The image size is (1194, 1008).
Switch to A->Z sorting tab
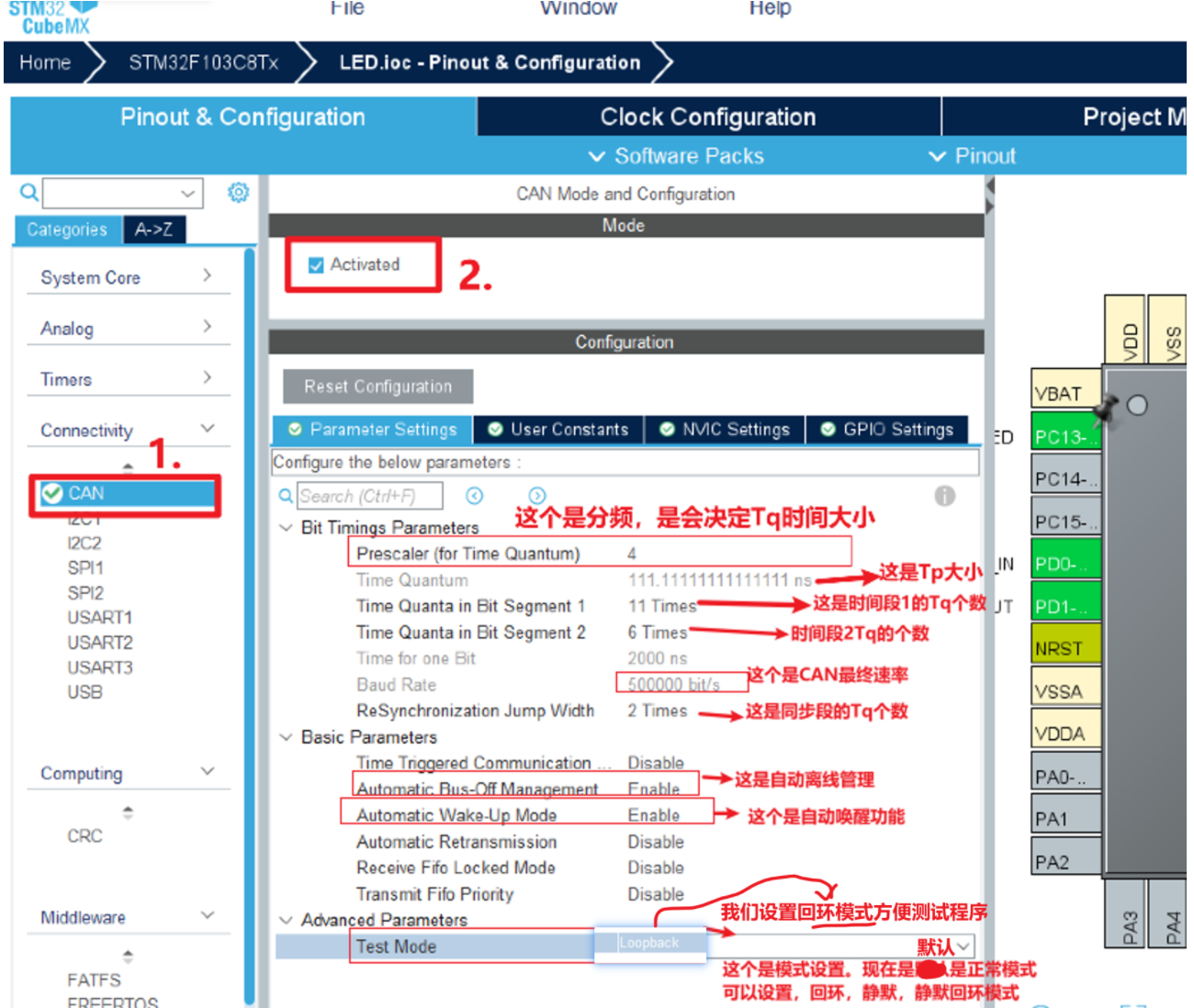point(154,230)
